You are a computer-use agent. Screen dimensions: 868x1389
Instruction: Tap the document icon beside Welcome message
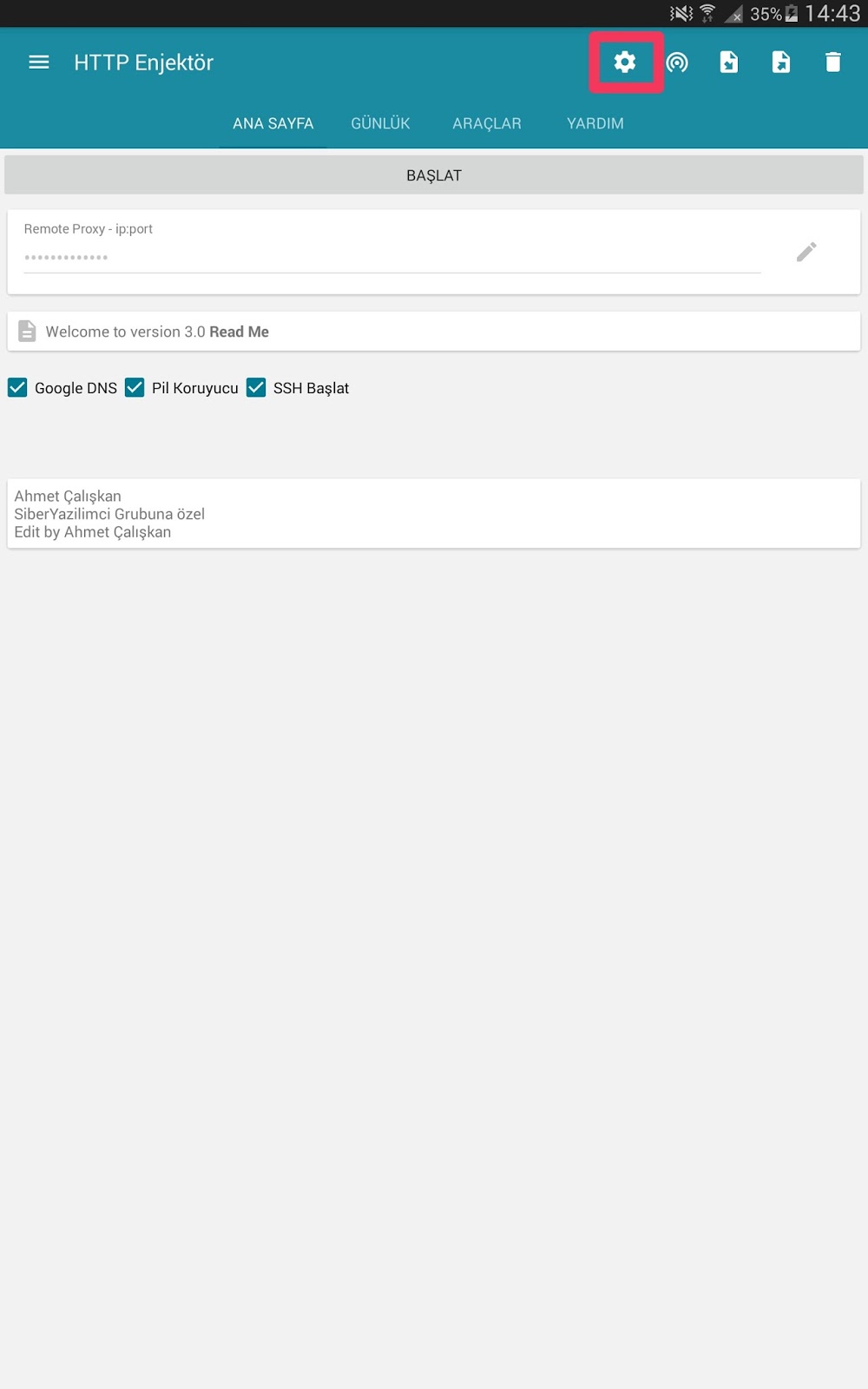pos(28,332)
